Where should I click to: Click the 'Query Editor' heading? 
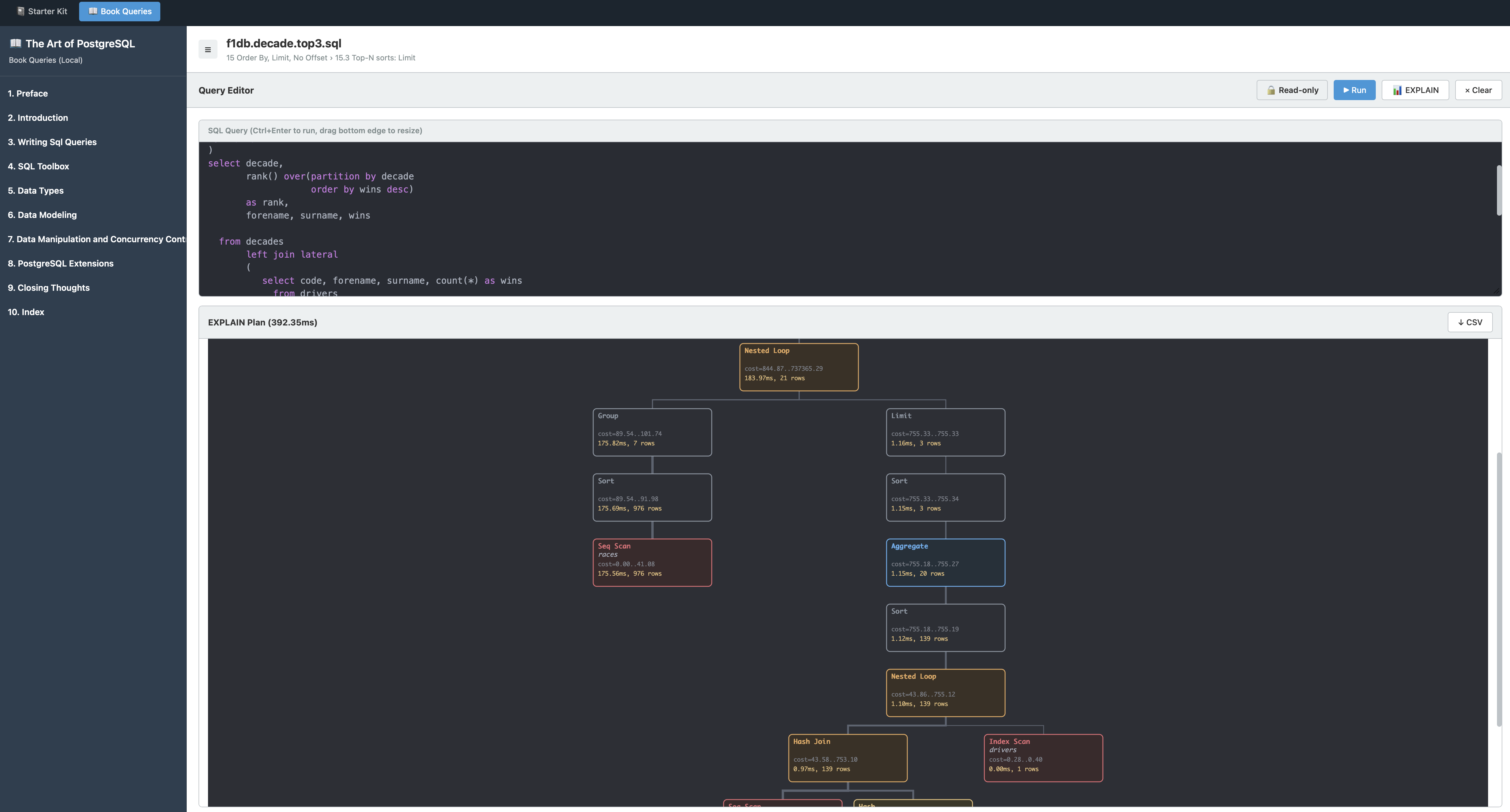[226, 90]
